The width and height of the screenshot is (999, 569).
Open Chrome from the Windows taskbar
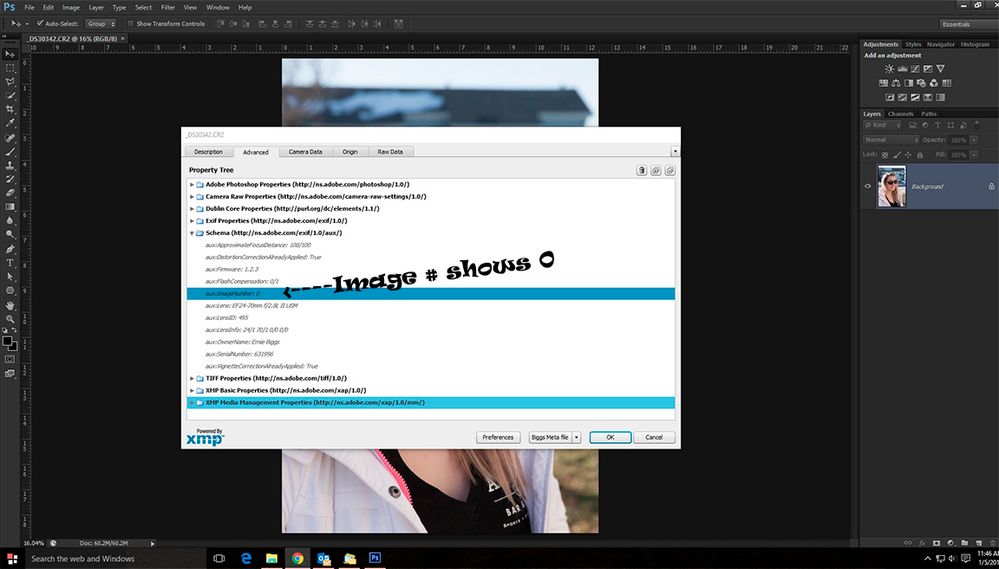297,558
